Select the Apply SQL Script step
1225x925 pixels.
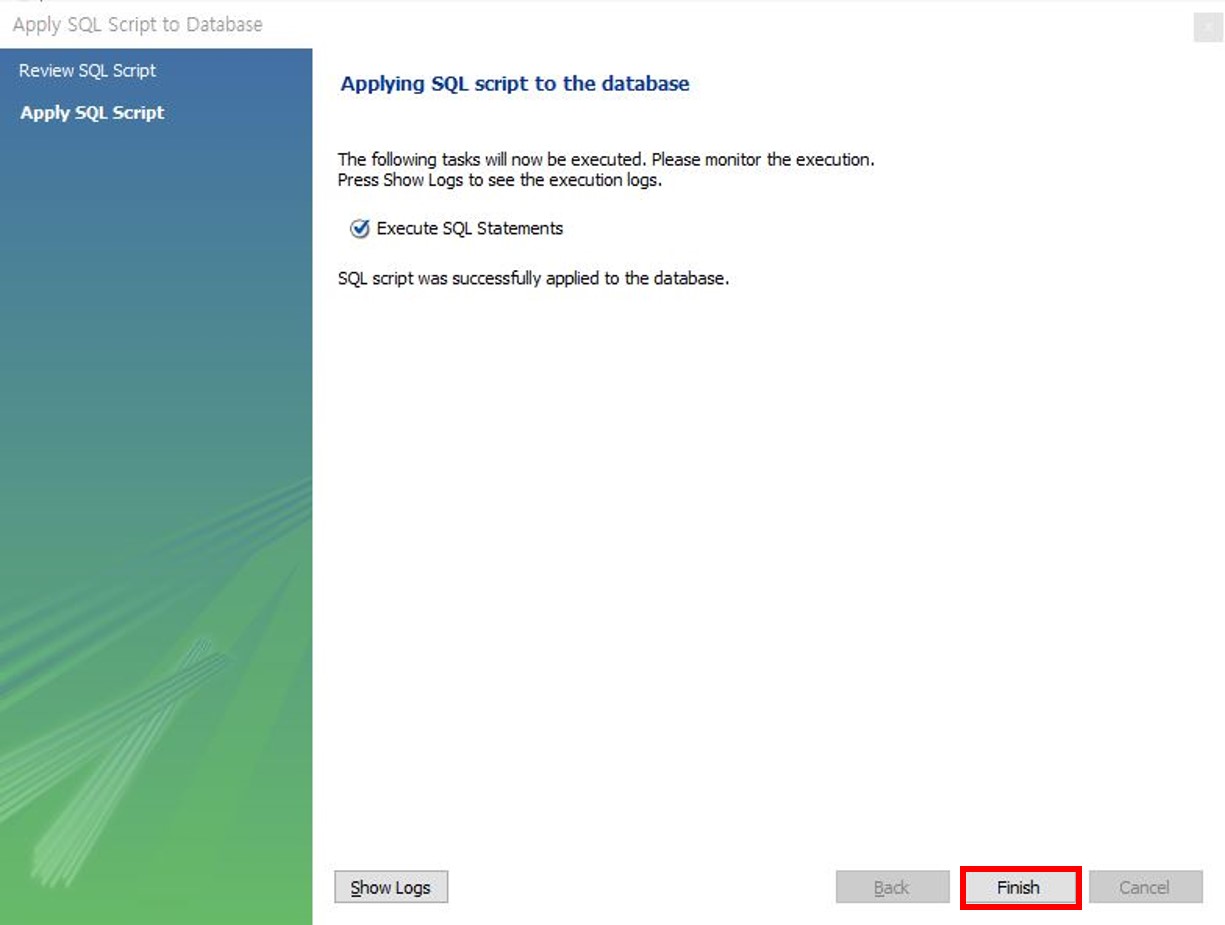pyautogui.click(x=92, y=113)
